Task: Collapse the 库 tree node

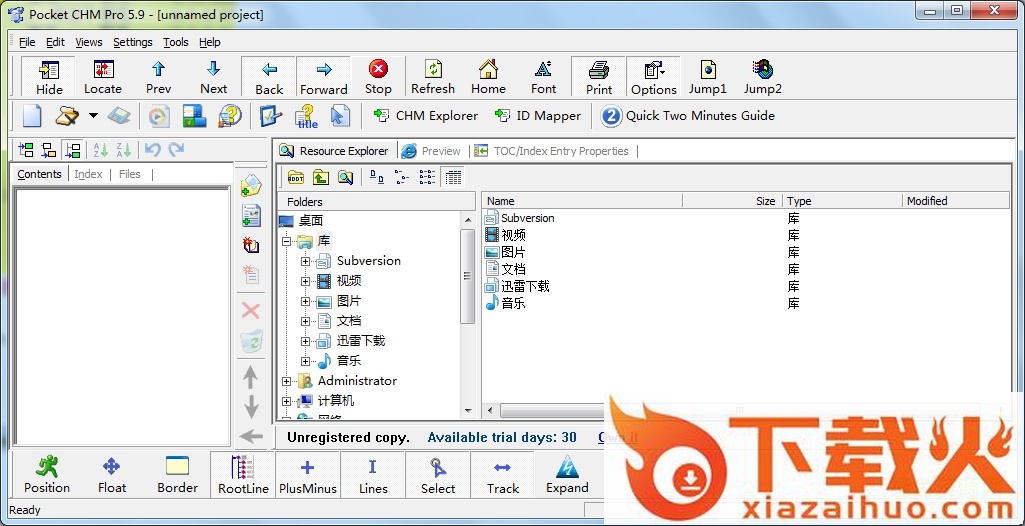Action: click(x=286, y=241)
